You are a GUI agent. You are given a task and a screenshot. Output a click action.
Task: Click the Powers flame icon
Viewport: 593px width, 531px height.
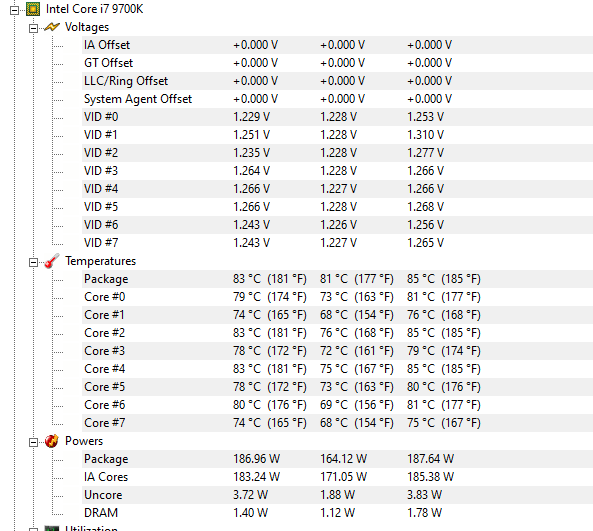pyautogui.click(x=51, y=441)
